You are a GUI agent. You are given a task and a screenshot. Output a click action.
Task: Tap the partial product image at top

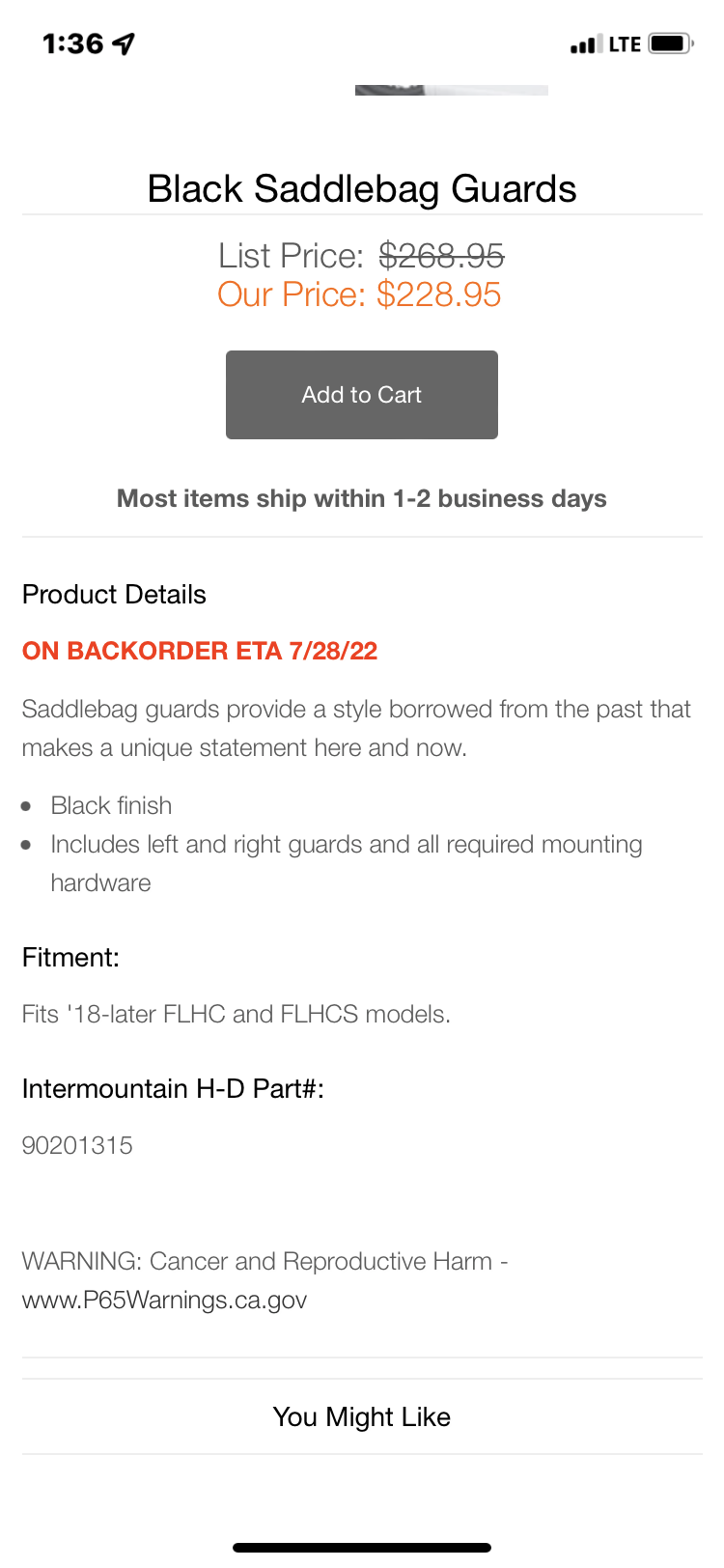451,90
